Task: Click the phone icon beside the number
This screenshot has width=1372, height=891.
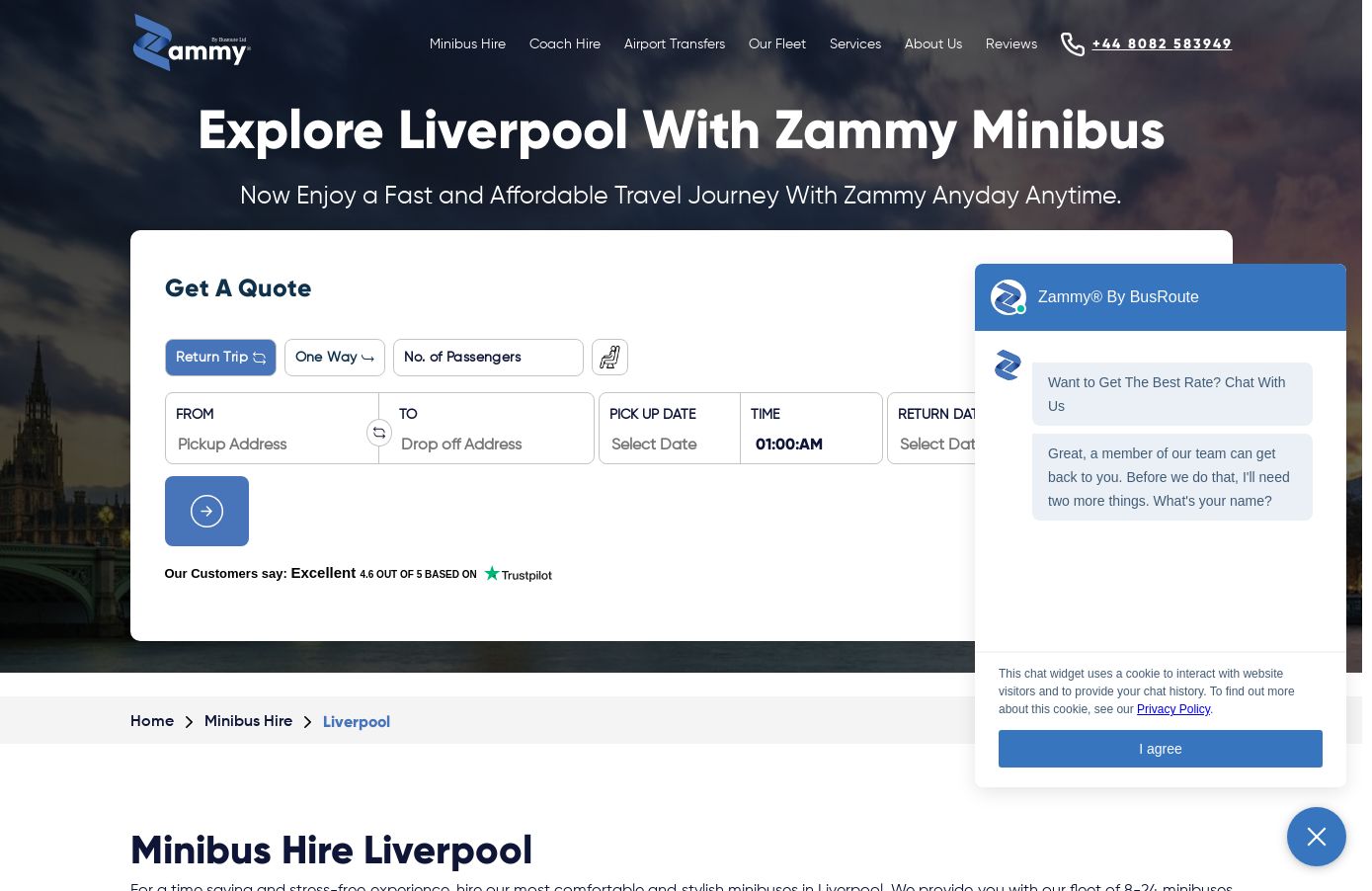Action: [1072, 44]
